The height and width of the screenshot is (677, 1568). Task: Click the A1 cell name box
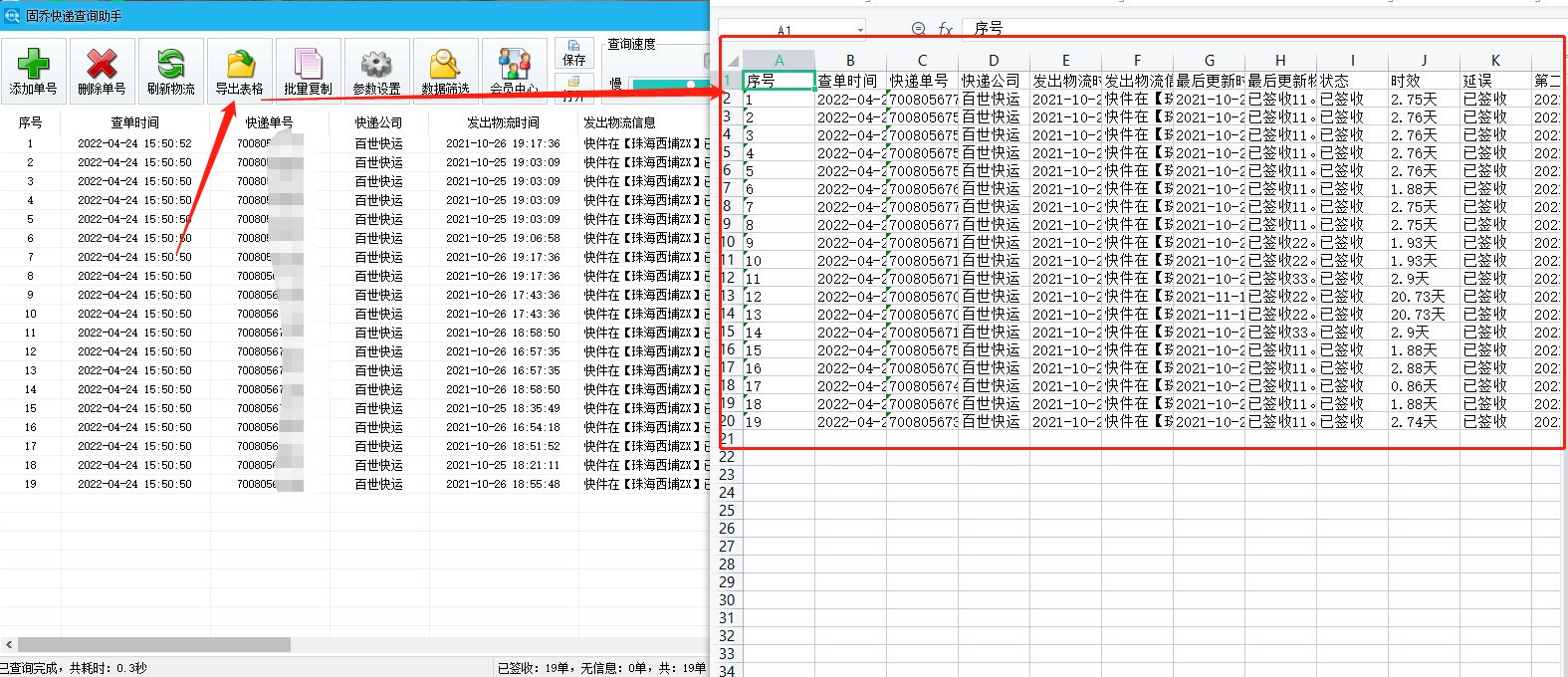click(785, 30)
